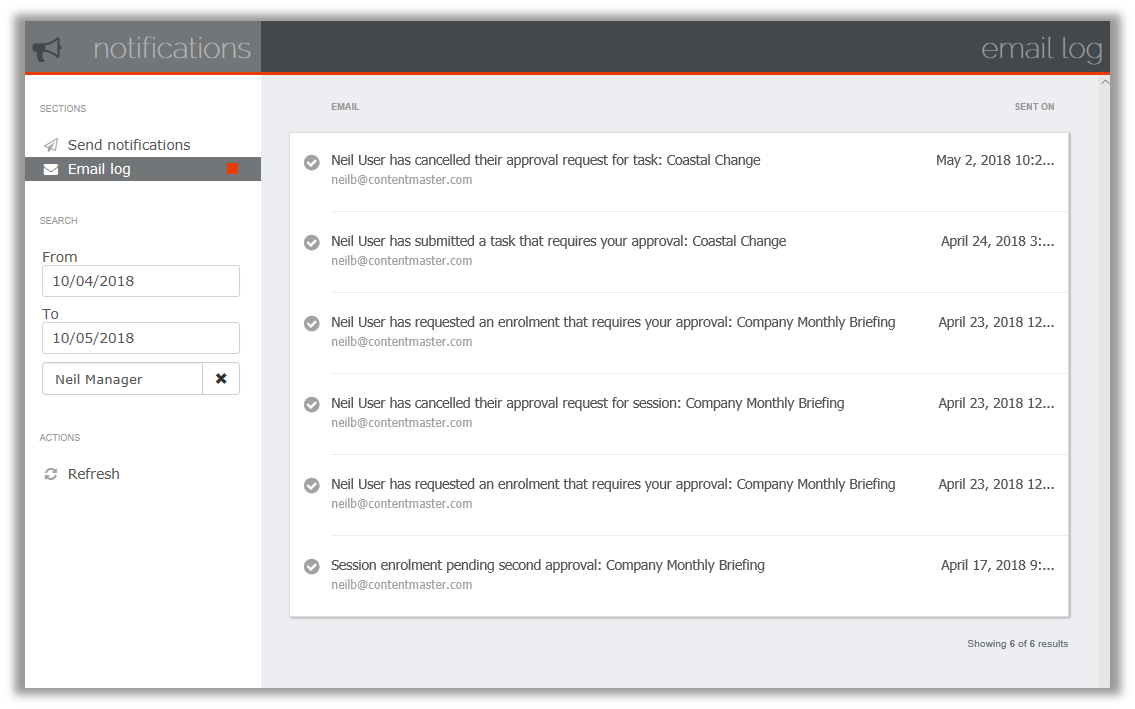Click the red square indicator on Email log
The width and height of the screenshot is (1135, 709).
coord(233,169)
